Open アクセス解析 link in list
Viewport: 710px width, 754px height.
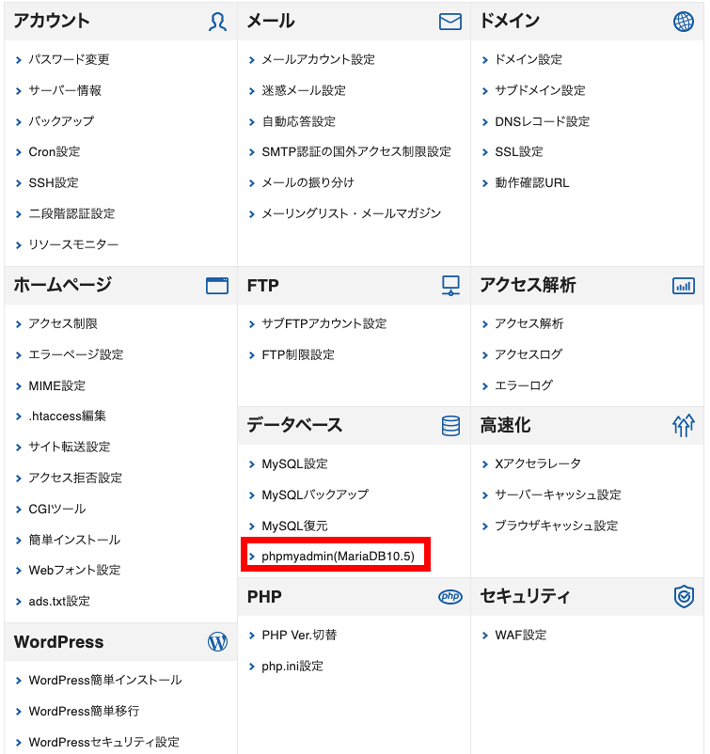point(529,324)
